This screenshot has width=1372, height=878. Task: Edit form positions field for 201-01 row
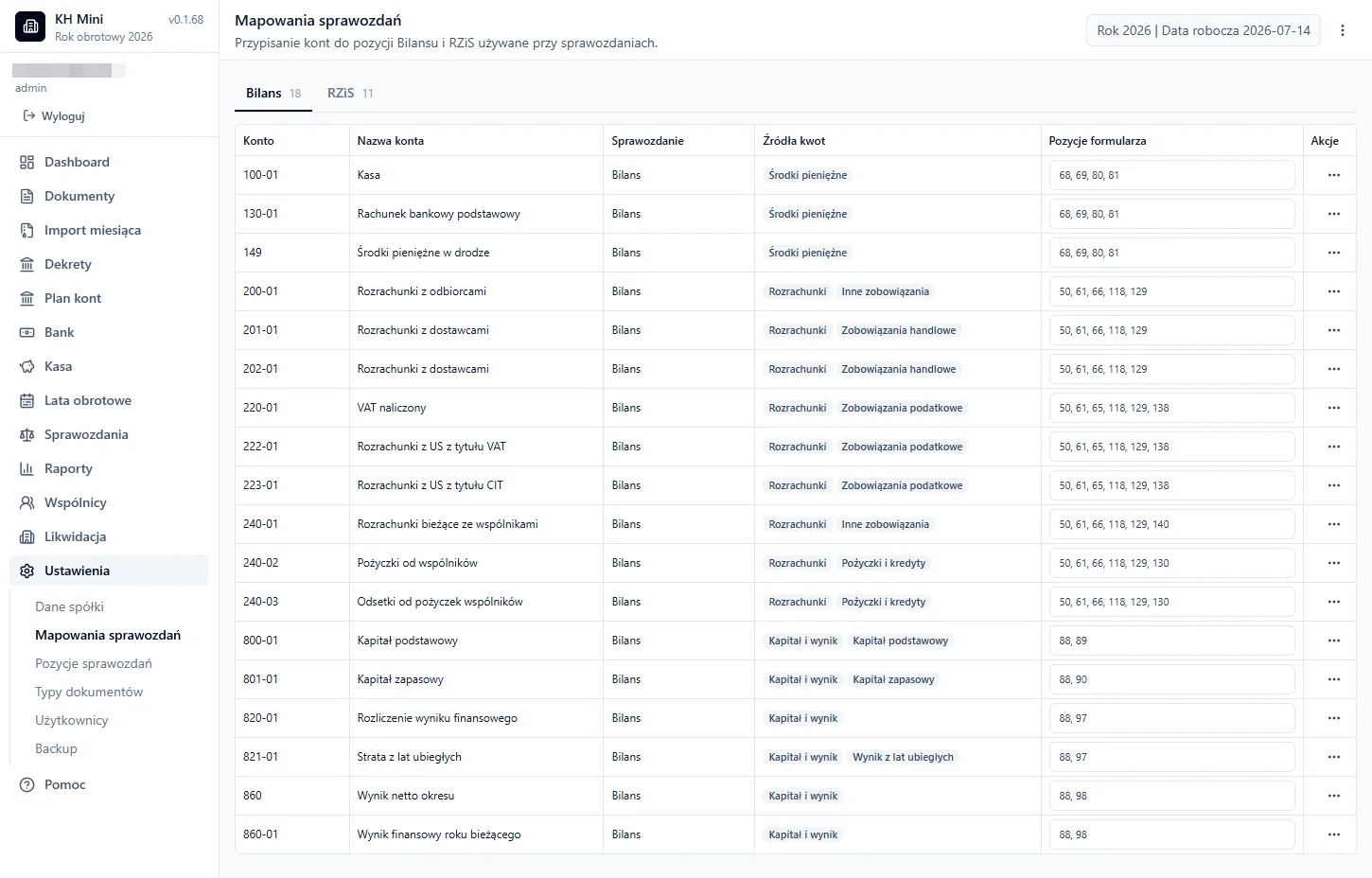tap(1171, 330)
